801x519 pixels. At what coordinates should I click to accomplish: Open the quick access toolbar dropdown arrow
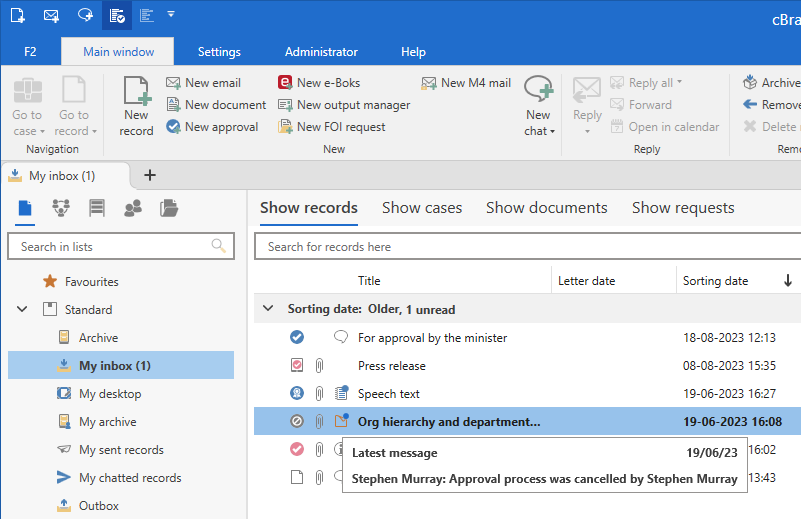(171, 15)
